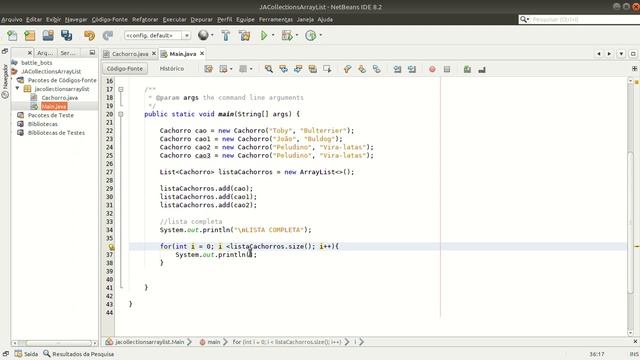Image resolution: width=640 pixels, height=360 pixels.
Task: Click the Undo toolbar icon
Action: pyautogui.click(x=89, y=36)
